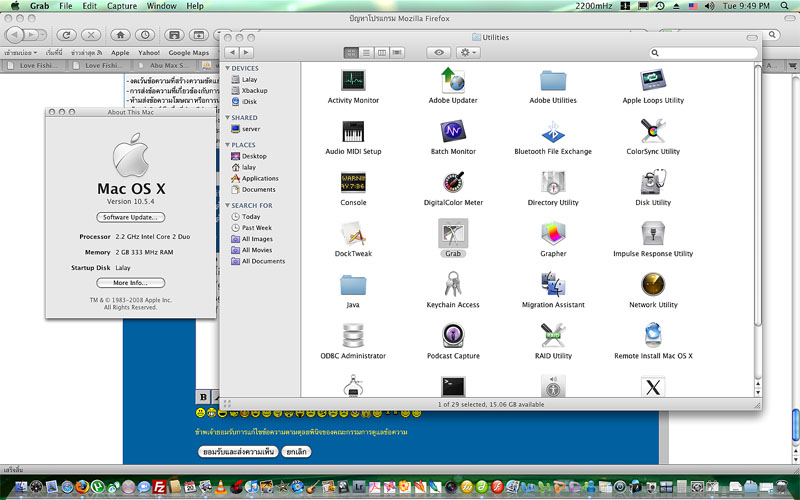The height and width of the screenshot is (500, 800).
Task: Open the Console app icon
Action: 353,183
